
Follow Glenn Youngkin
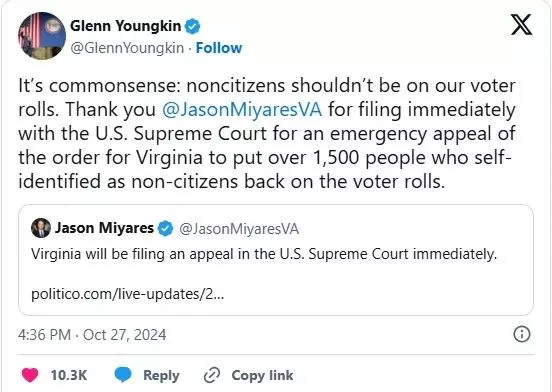tap(219, 48)
